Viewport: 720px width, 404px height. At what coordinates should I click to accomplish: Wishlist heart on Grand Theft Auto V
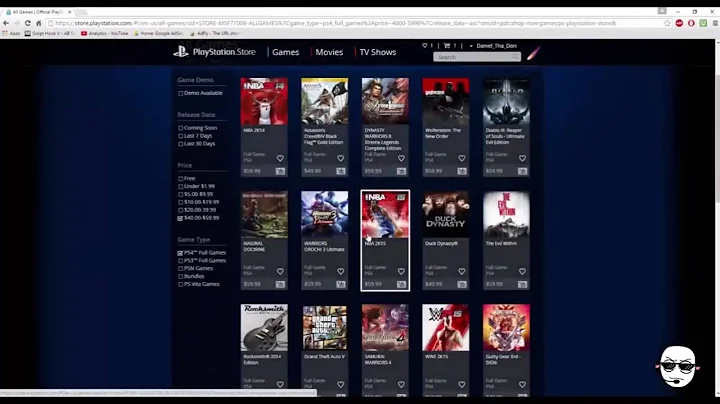coord(341,385)
